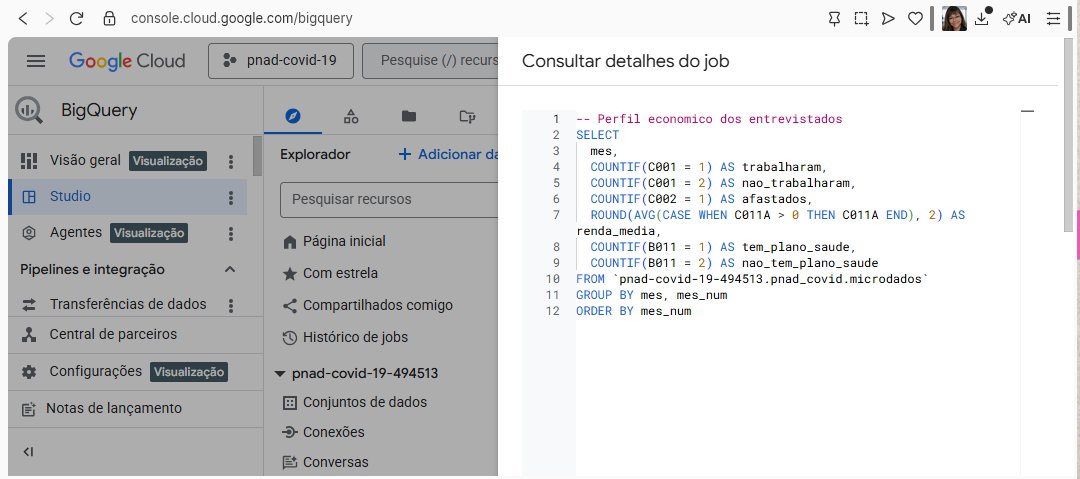Select the Explorer compass tab
This screenshot has height=479, width=1080.
coord(293,116)
